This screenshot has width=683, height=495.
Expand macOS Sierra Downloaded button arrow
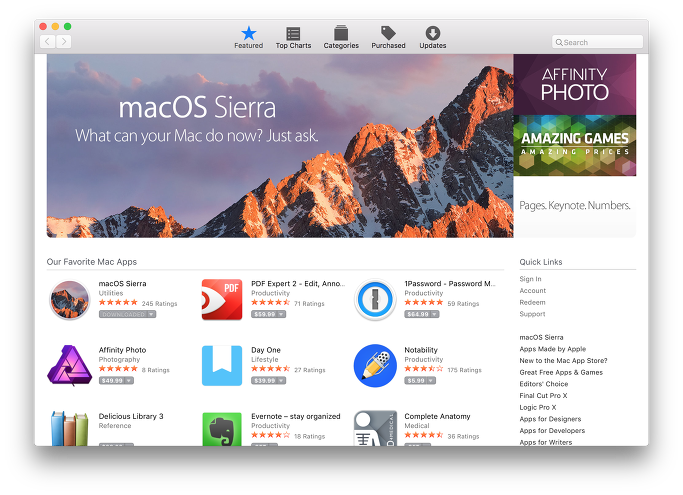point(151,314)
